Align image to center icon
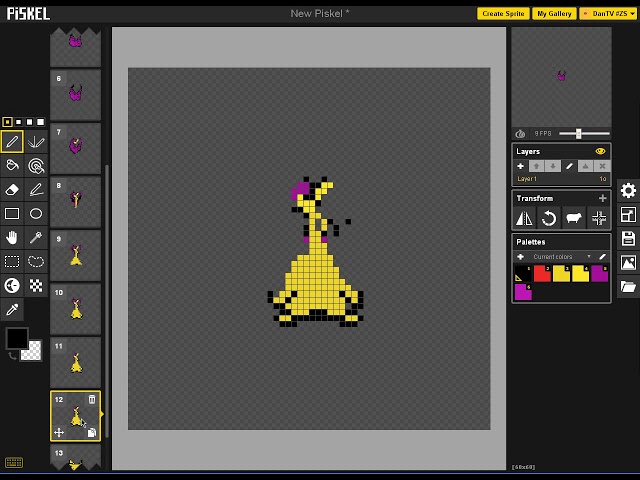The width and height of the screenshot is (640, 480). click(x=598, y=218)
